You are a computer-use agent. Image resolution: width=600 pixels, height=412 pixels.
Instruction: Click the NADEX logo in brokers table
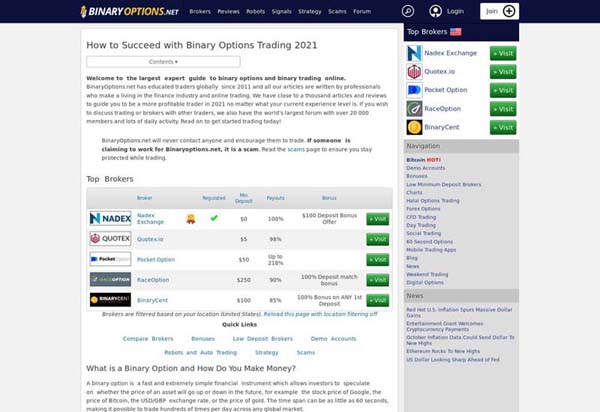point(110,218)
